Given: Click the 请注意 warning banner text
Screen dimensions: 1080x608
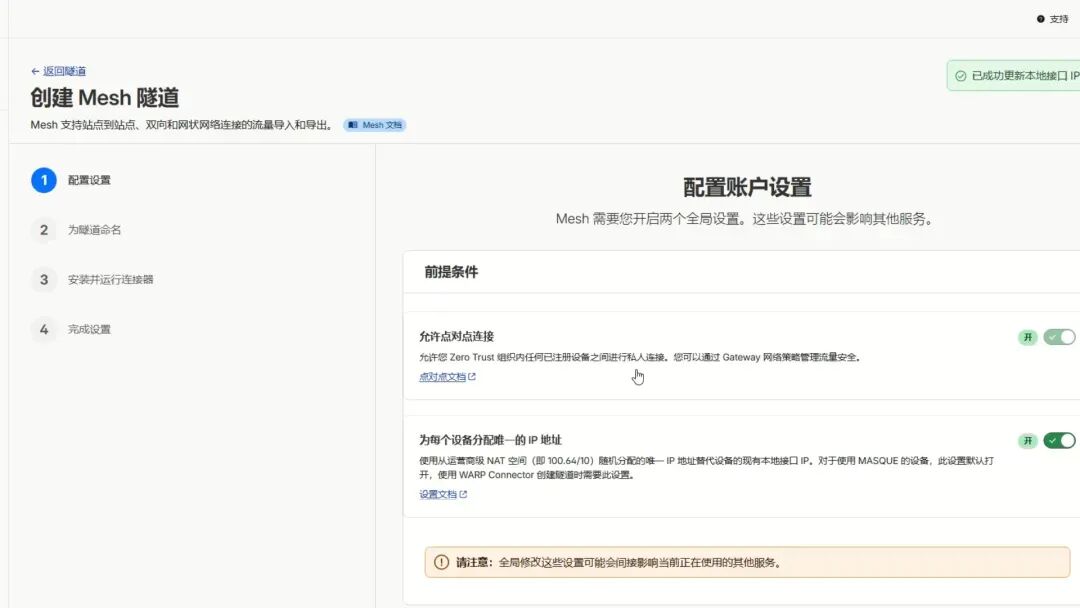Looking at the screenshot, I should pyautogui.click(x=619, y=563).
